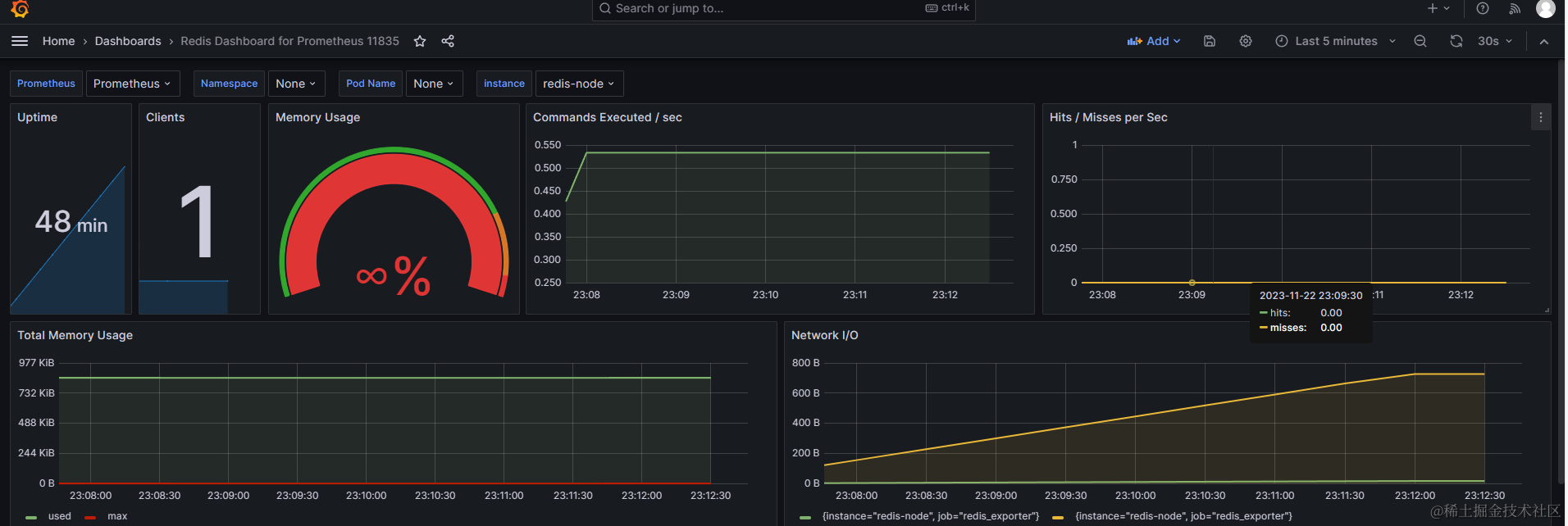
Task: Star this dashboard as favorite
Action: coord(420,41)
